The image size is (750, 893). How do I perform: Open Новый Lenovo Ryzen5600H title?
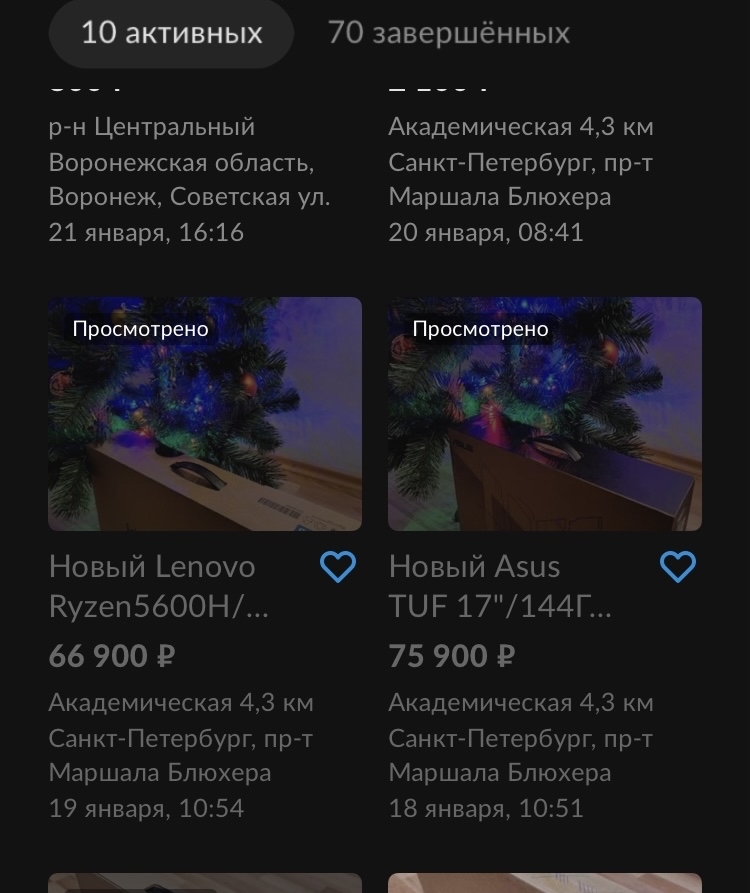pos(159,587)
